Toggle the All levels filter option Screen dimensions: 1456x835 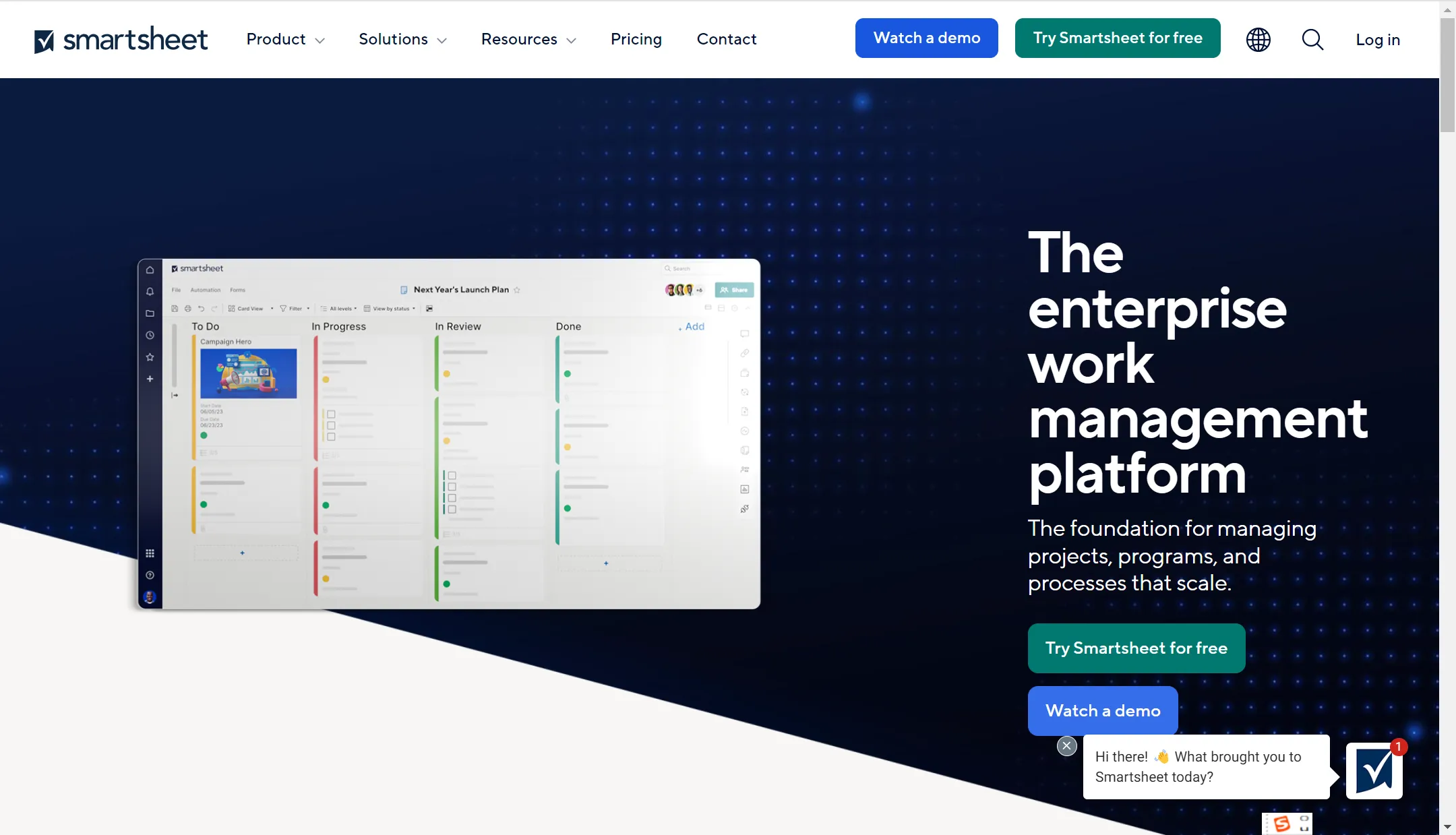338,308
